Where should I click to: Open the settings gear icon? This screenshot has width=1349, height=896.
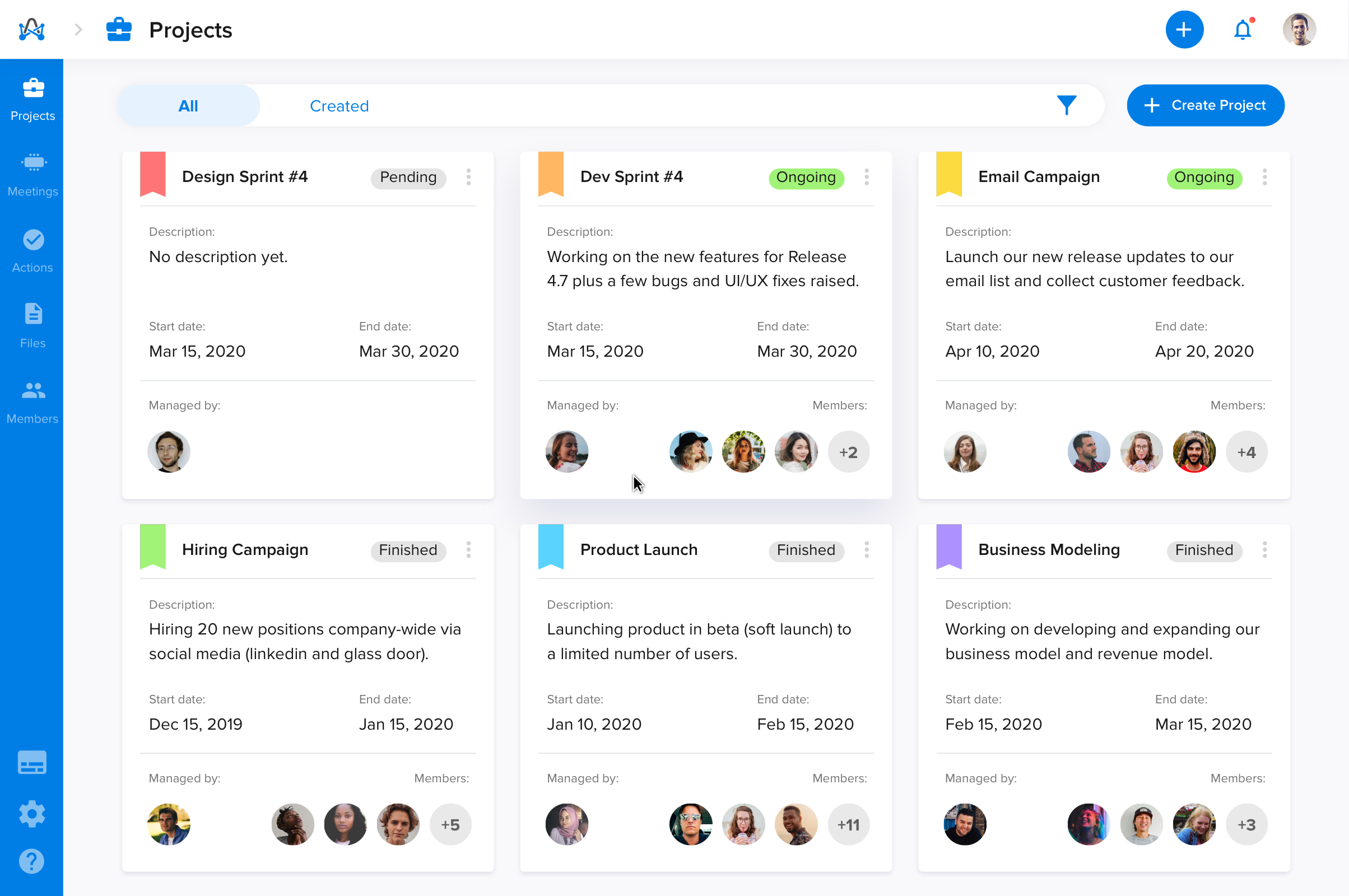coord(32,814)
